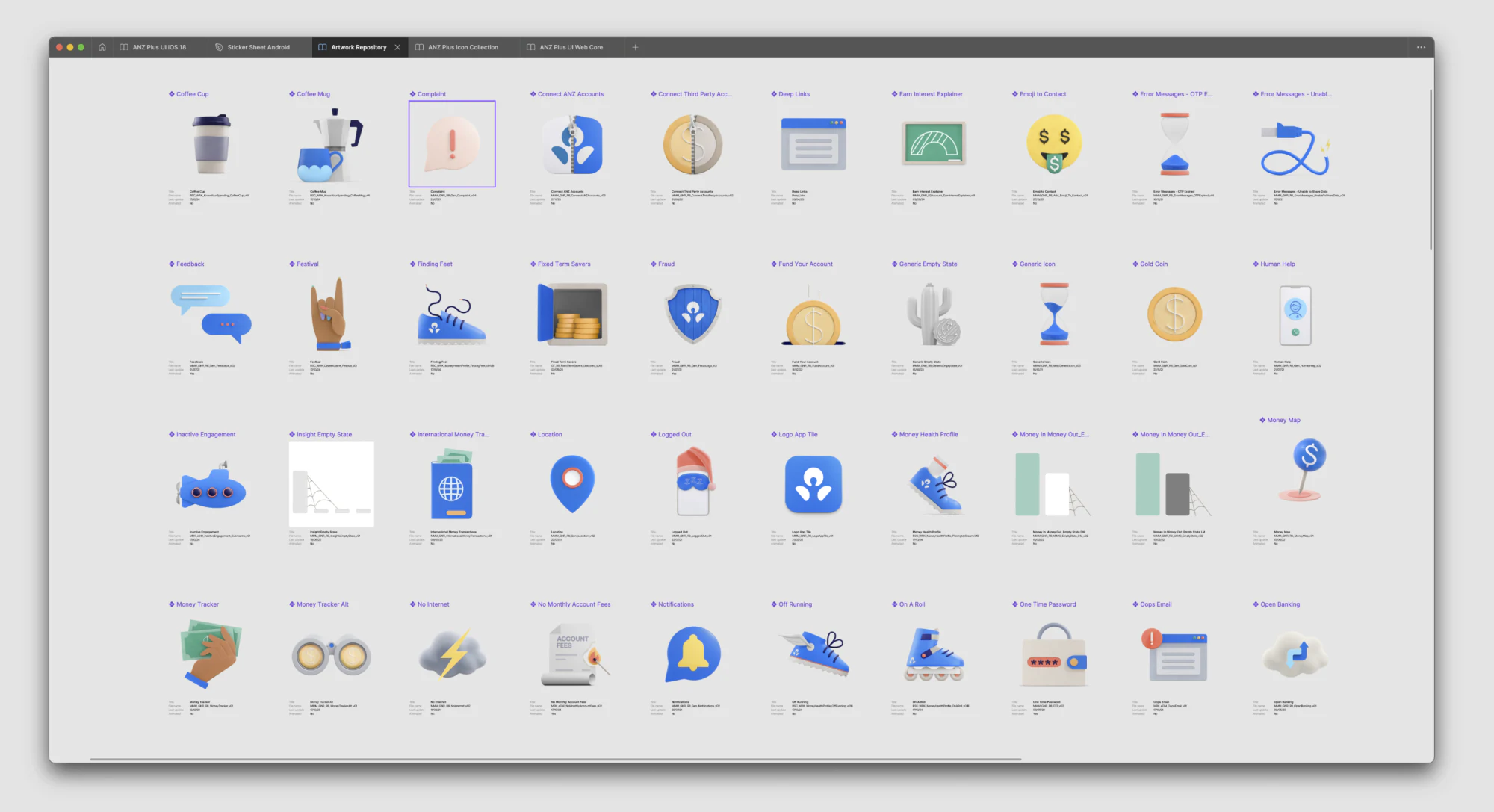Select the Fund Your Account coin artwork
The image size is (1494, 812).
pyautogui.click(x=813, y=314)
